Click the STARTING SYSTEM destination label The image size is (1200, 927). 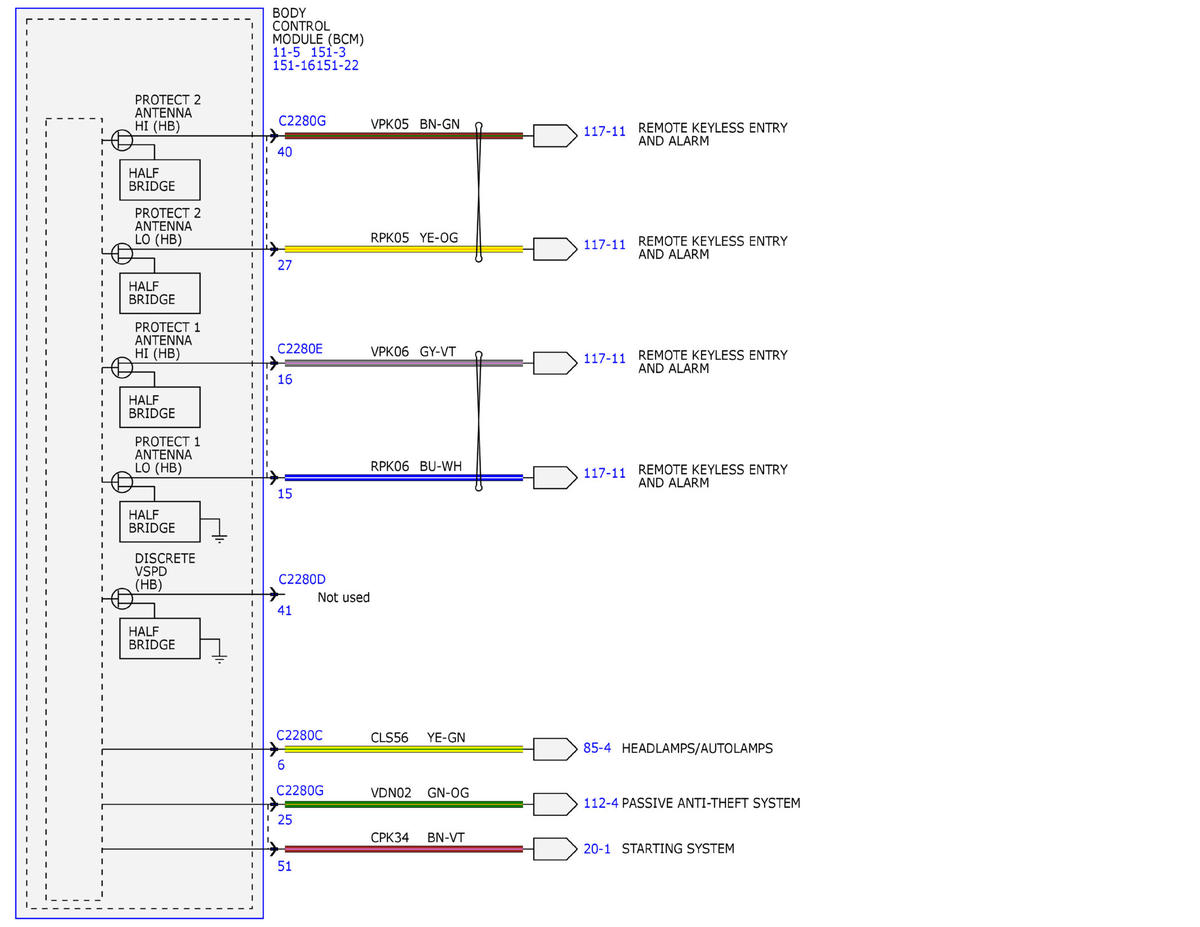coord(678,849)
